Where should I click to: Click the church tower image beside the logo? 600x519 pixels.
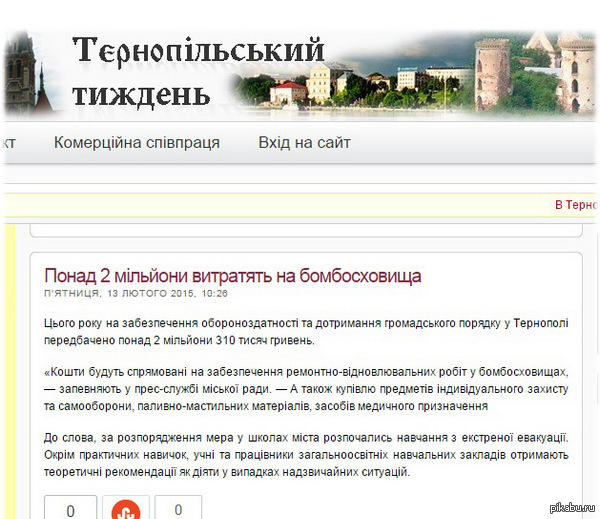(28, 73)
